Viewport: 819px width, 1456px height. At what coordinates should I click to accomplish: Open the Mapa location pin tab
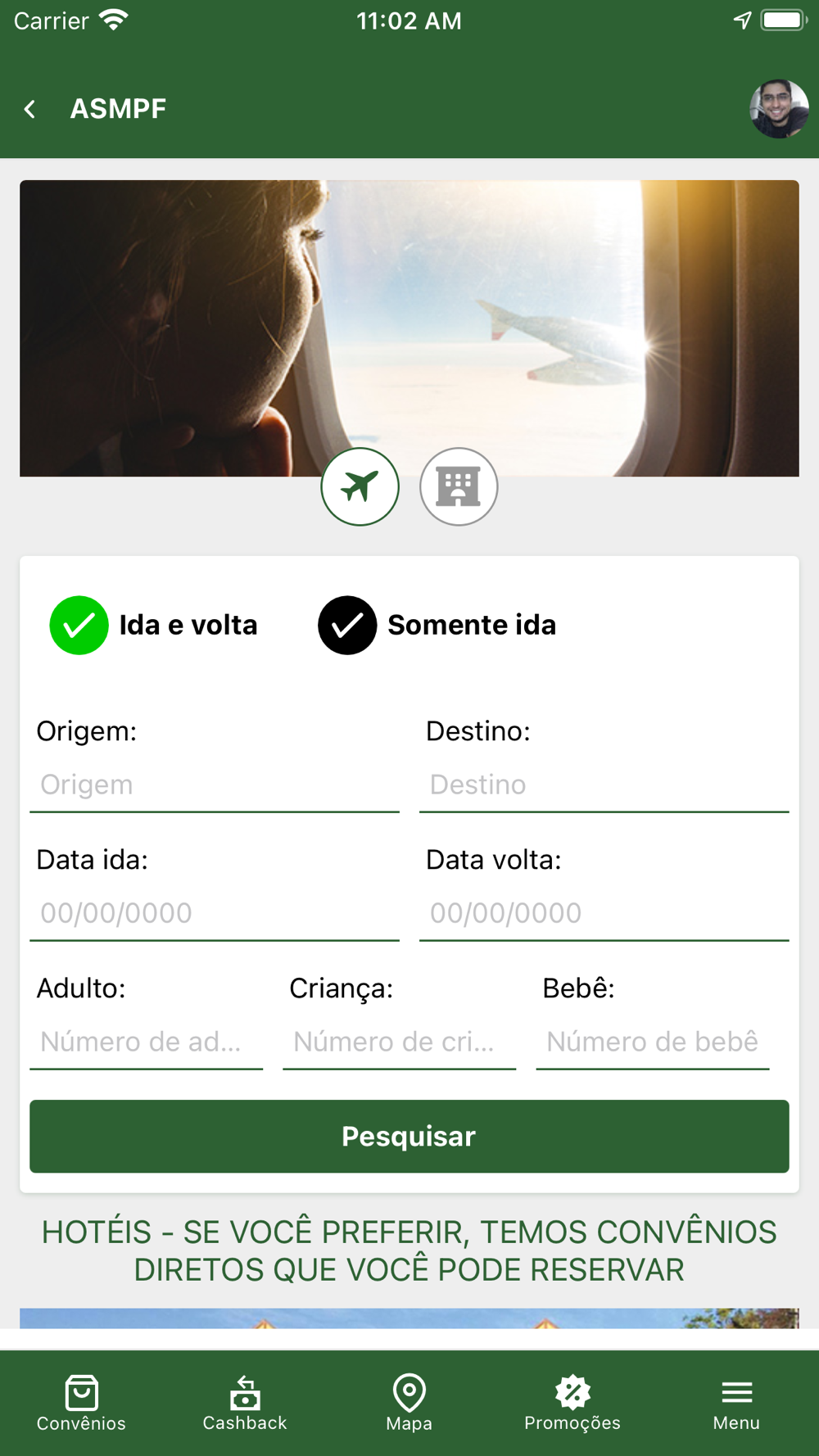(409, 1403)
